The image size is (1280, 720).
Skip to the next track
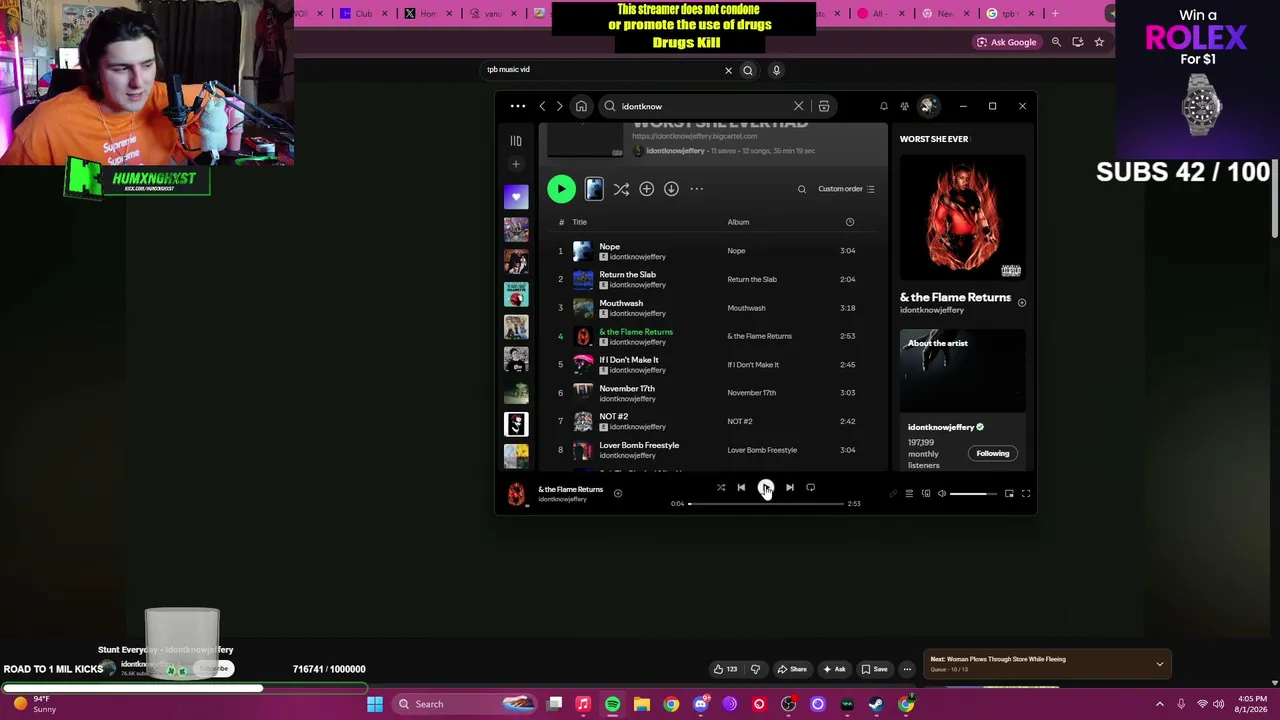789,488
